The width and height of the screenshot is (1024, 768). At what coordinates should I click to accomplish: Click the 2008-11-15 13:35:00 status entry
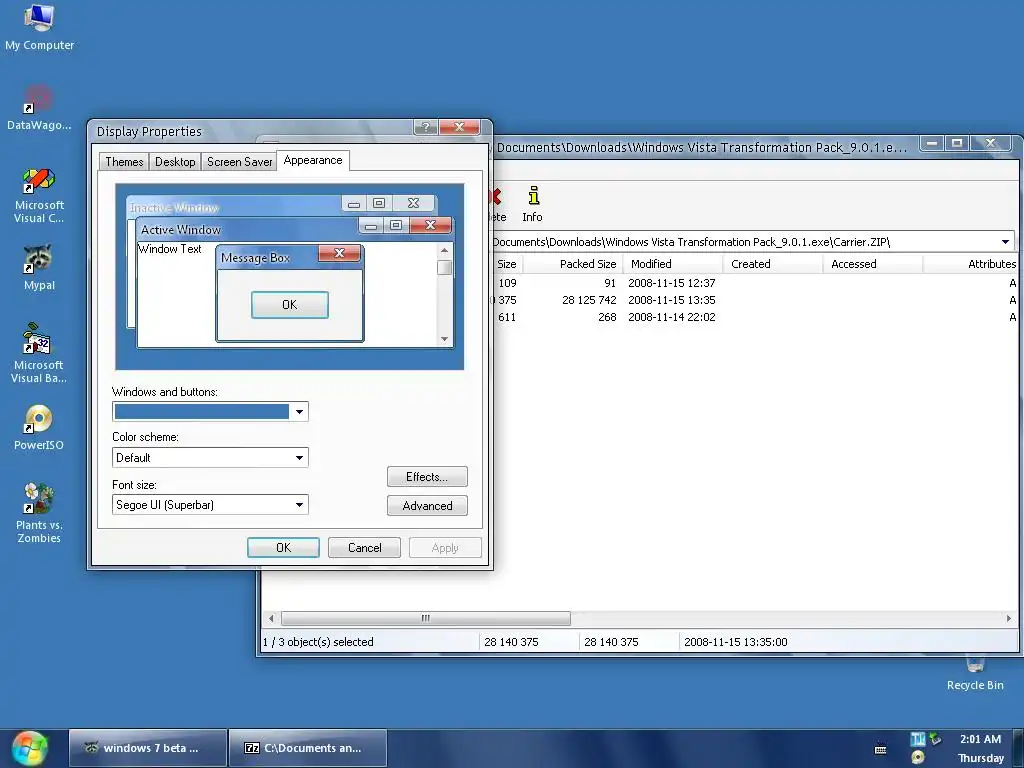click(735, 642)
